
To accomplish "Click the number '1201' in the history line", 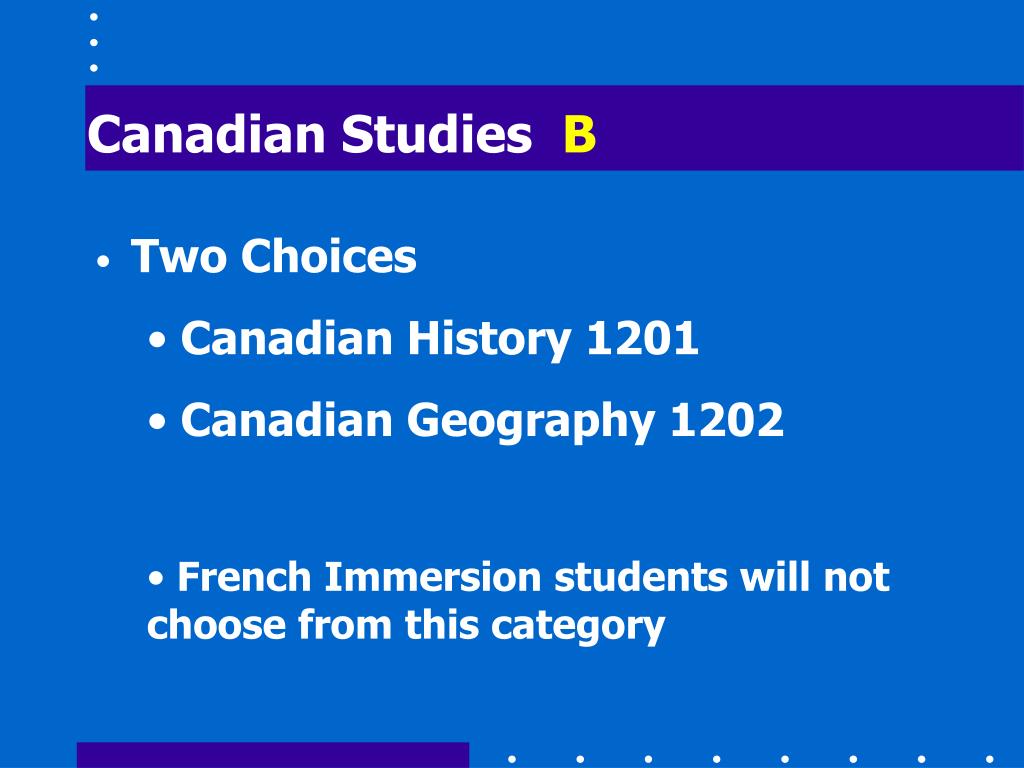I will (643, 339).
